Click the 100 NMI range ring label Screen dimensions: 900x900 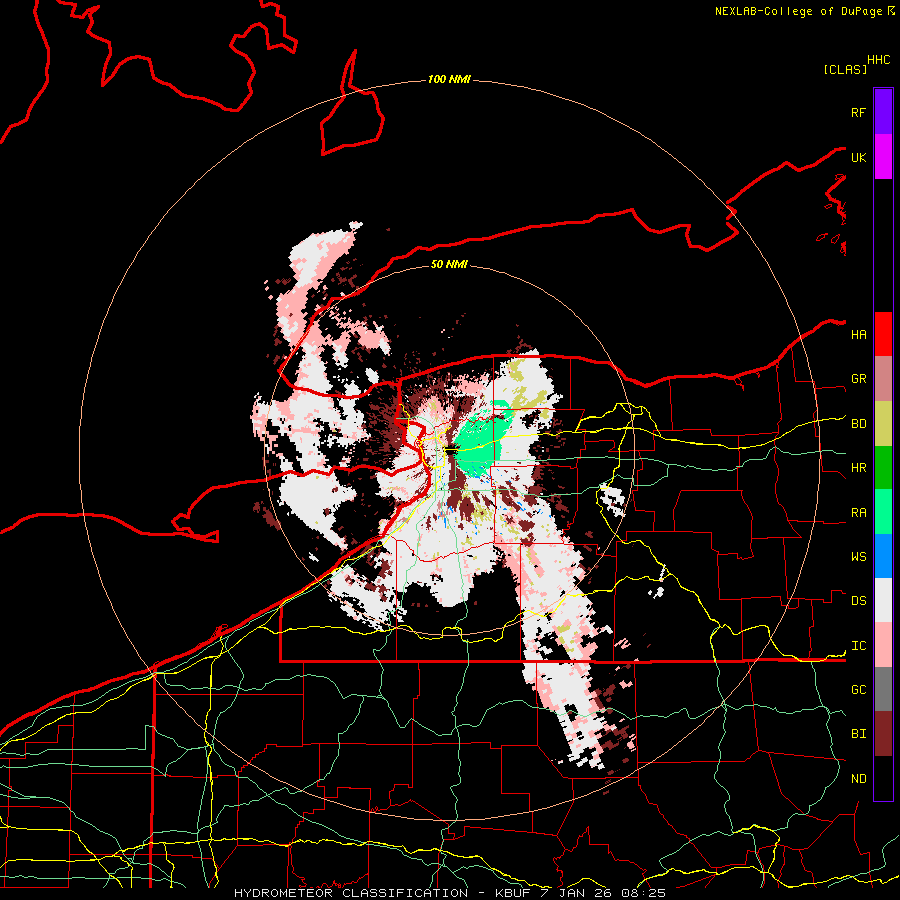[x=449, y=79]
